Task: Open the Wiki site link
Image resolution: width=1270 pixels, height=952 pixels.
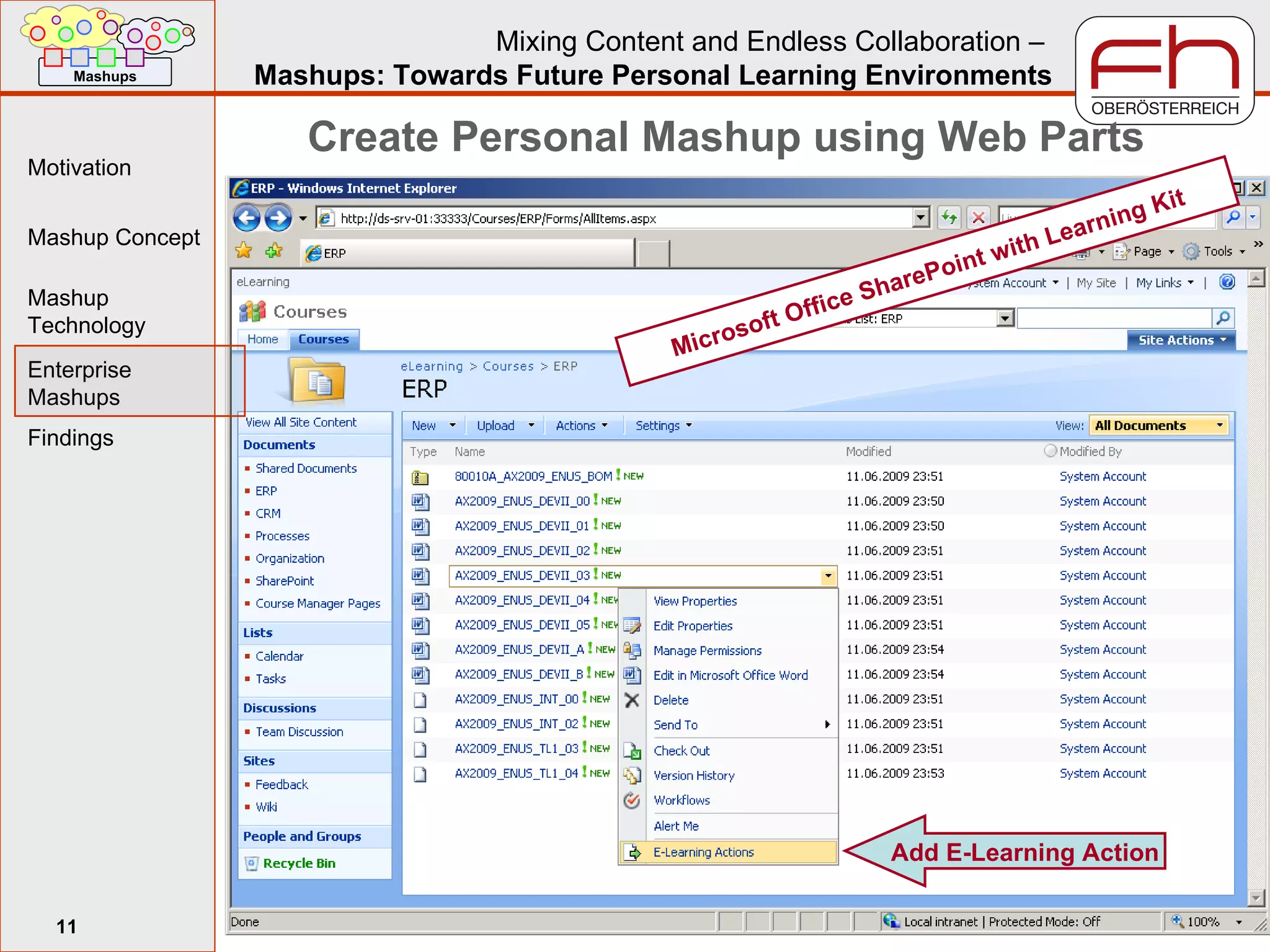Action: pyautogui.click(x=266, y=806)
